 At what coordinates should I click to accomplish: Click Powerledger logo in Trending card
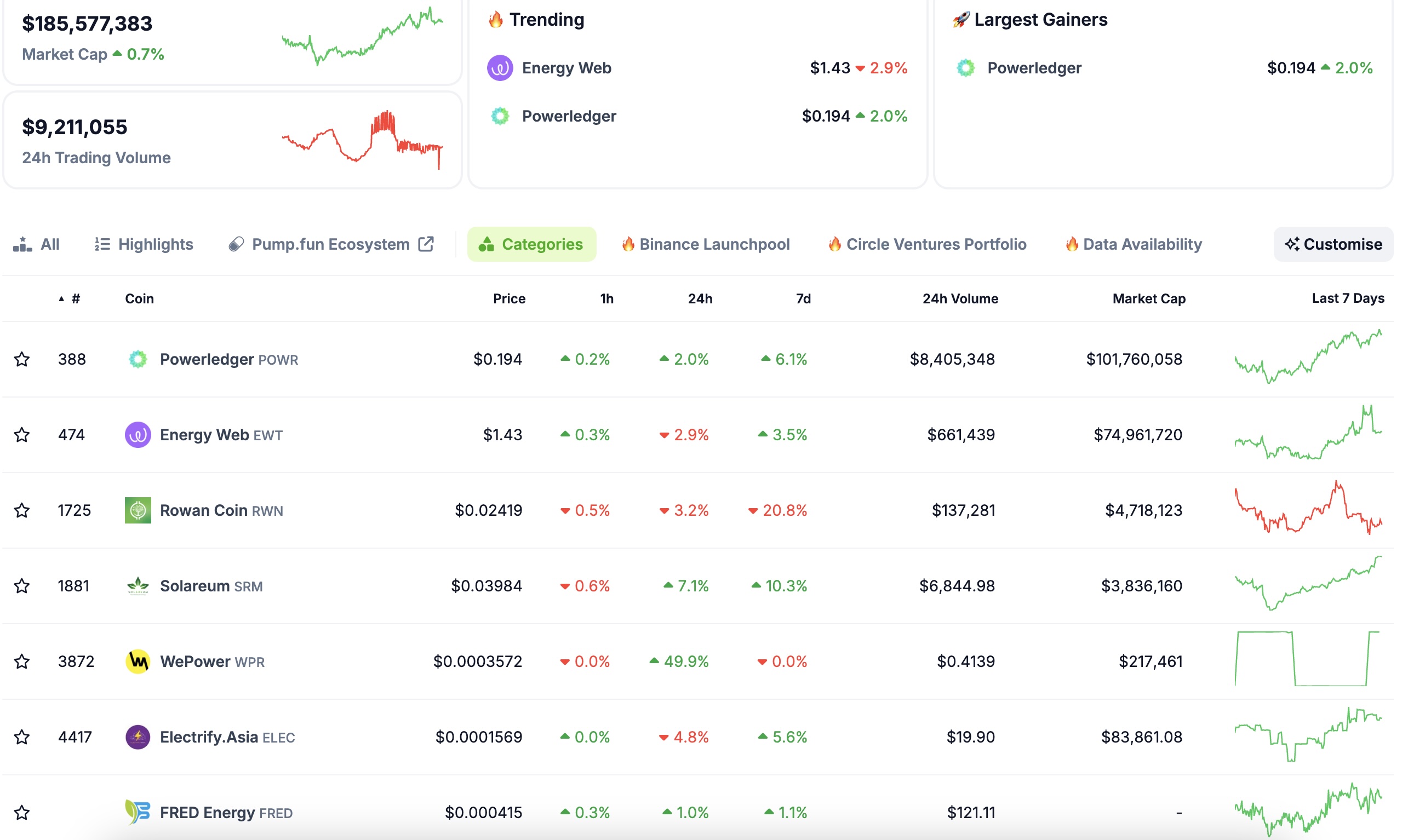click(500, 116)
